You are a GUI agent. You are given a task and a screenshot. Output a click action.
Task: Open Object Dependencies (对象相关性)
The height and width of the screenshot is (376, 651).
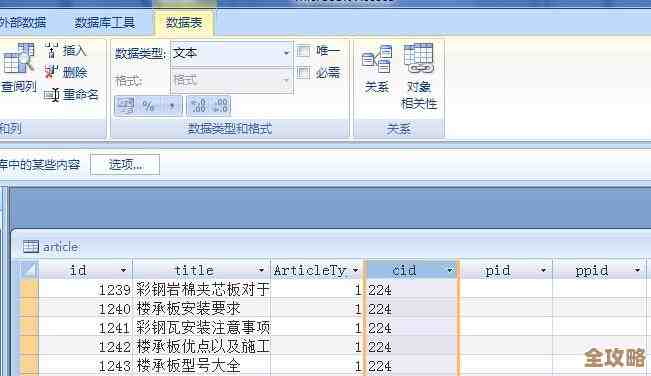(x=418, y=76)
